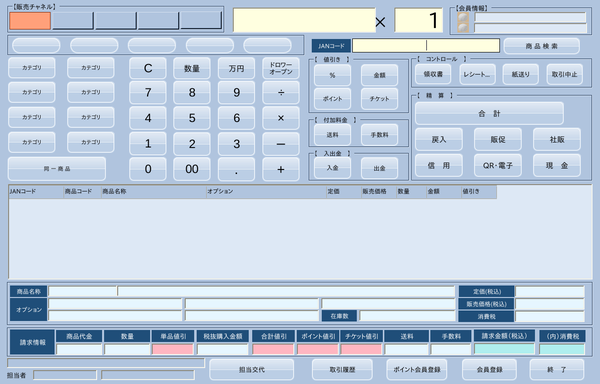This screenshot has width=600, height=384.
Task: Tap keypad digit 4
Action: pos(148,118)
